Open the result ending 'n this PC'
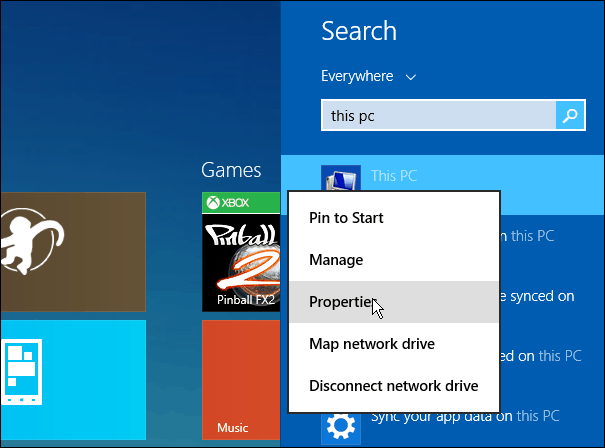Viewport: 605px width, 448px height. pos(527,236)
